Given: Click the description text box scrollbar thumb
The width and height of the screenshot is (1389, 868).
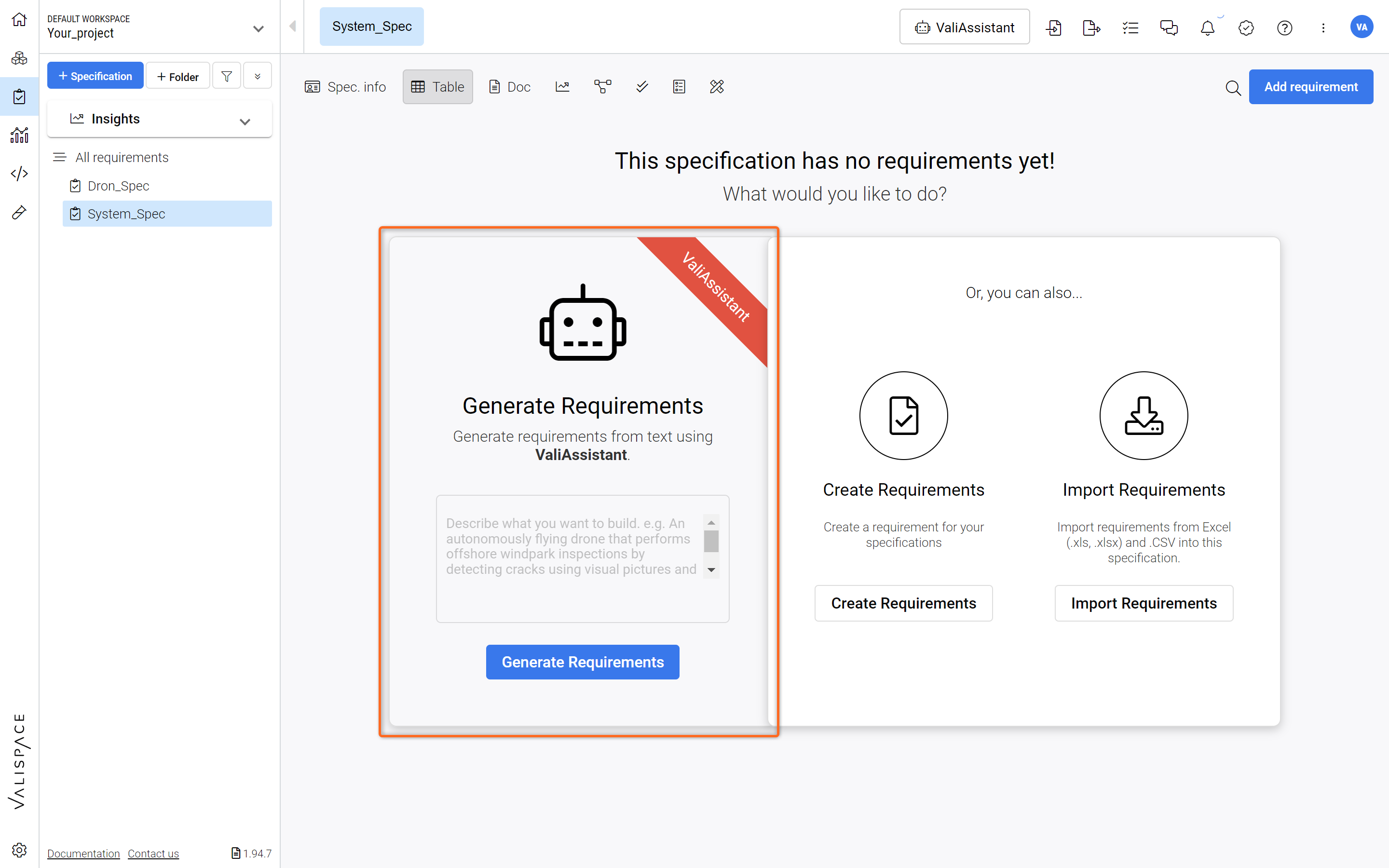Looking at the screenshot, I should (711, 541).
